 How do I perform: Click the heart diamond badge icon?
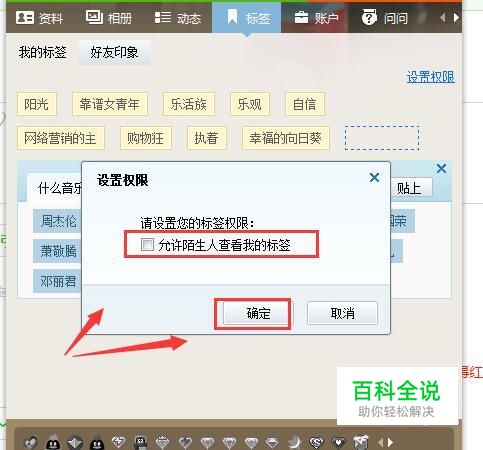338,442
